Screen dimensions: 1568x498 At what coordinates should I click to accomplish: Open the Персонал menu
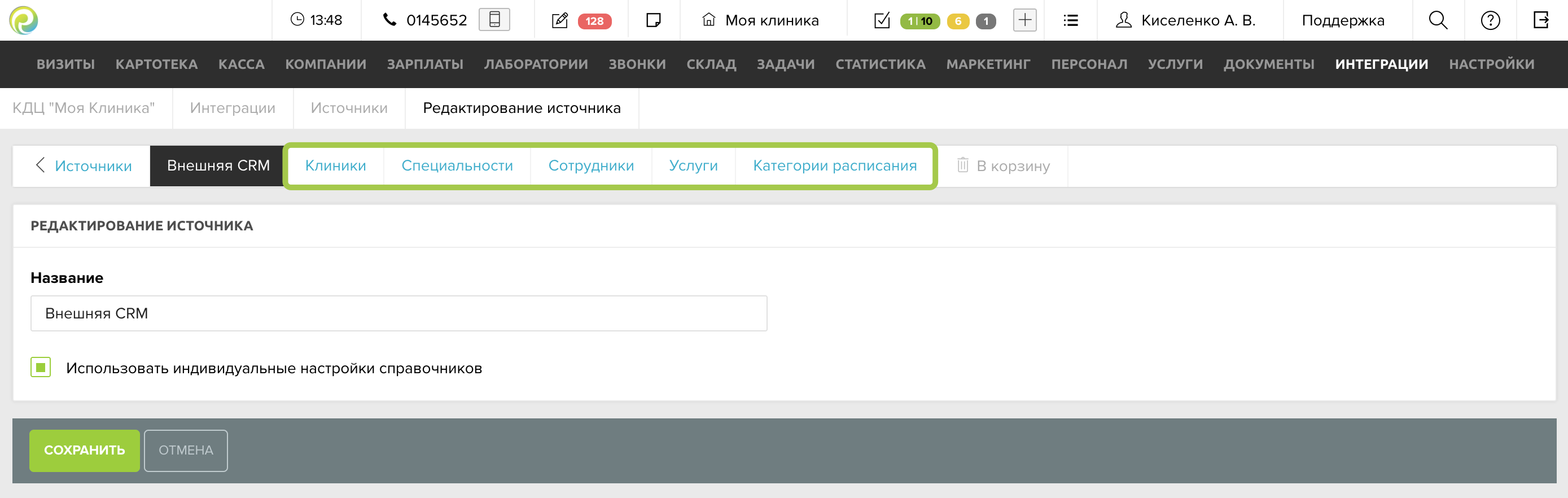[1089, 64]
